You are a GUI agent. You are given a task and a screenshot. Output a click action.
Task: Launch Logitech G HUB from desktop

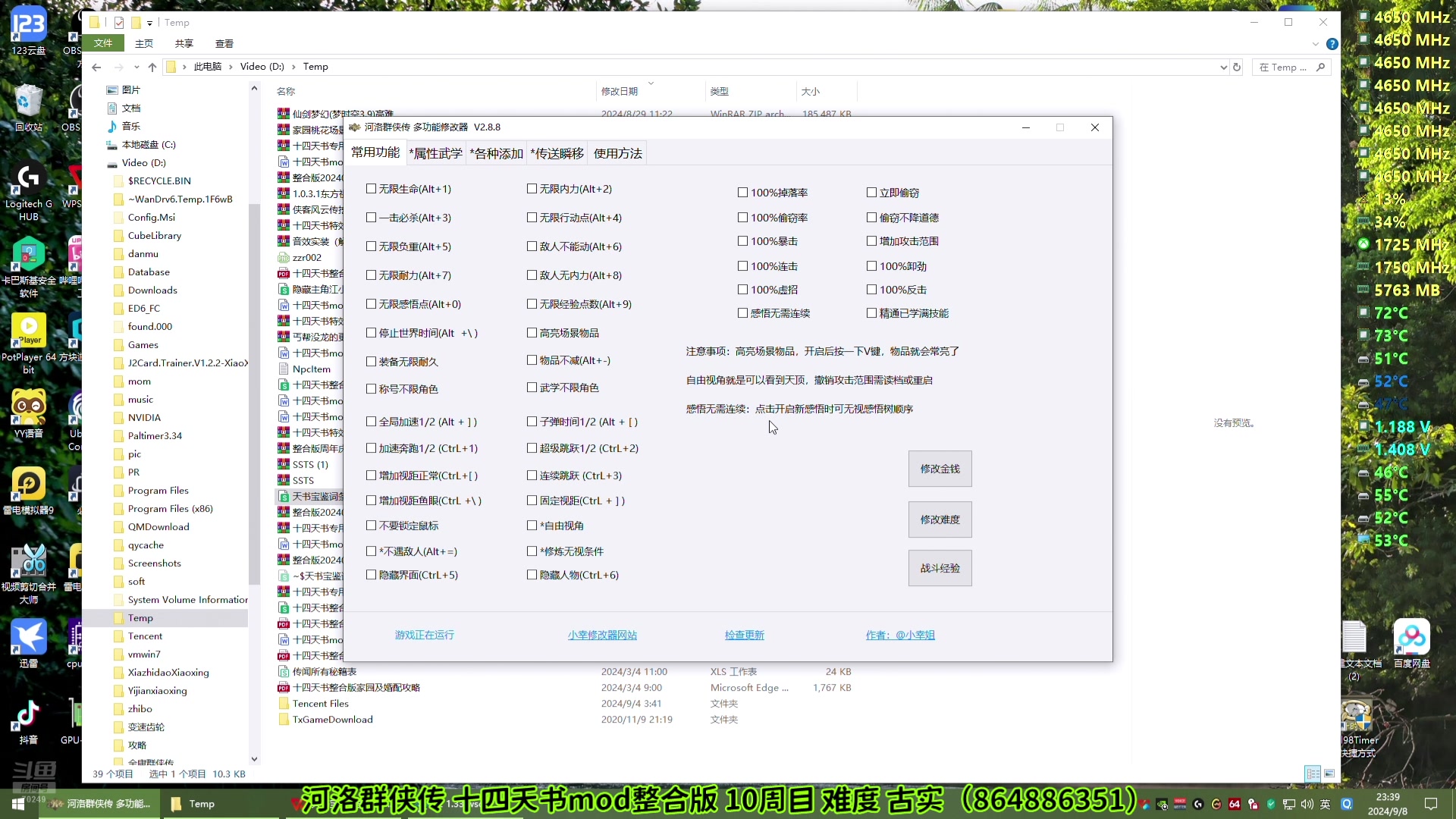28,193
